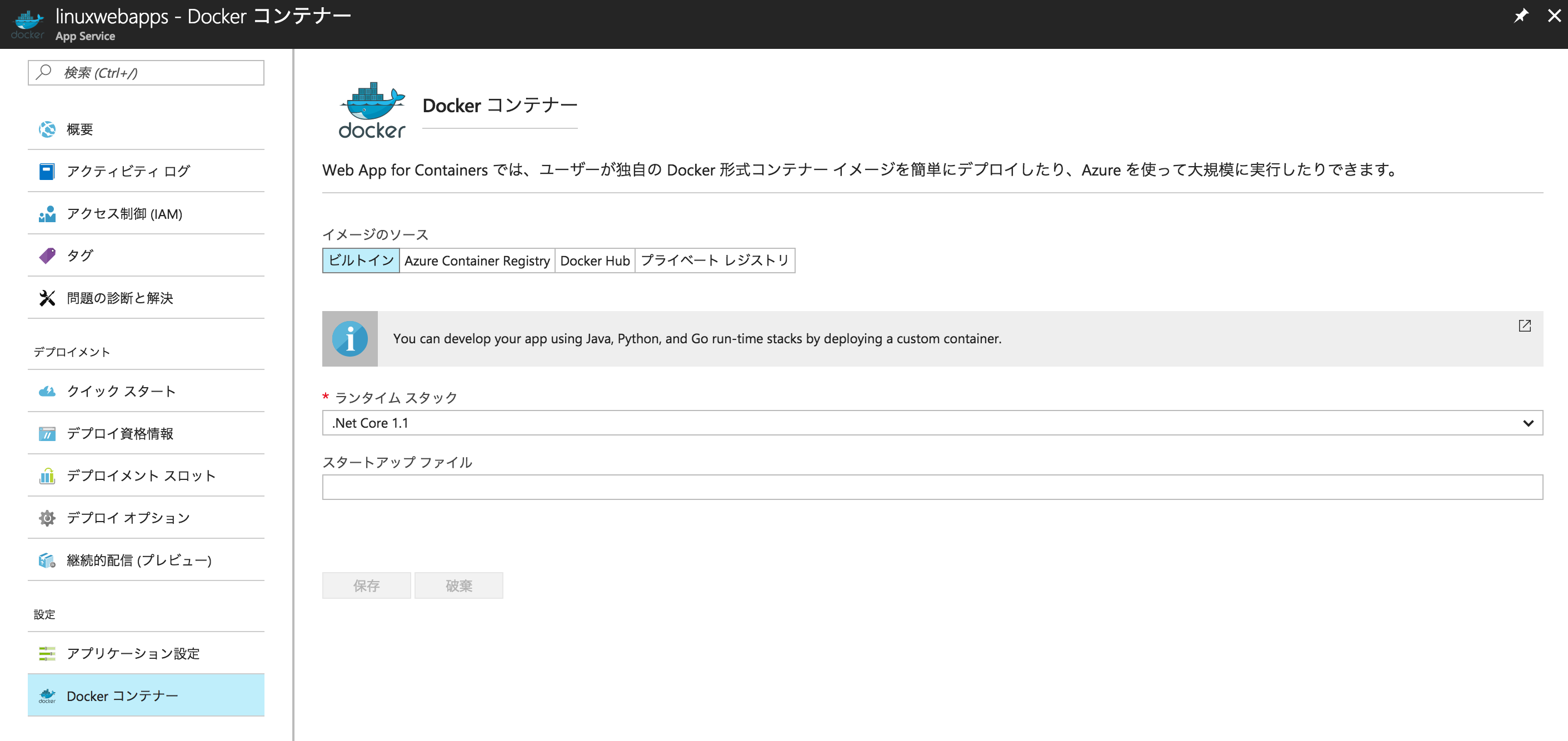Open デプロイメント スロット menu item
Viewport: 1568px width, 741px height.
tap(146, 475)
